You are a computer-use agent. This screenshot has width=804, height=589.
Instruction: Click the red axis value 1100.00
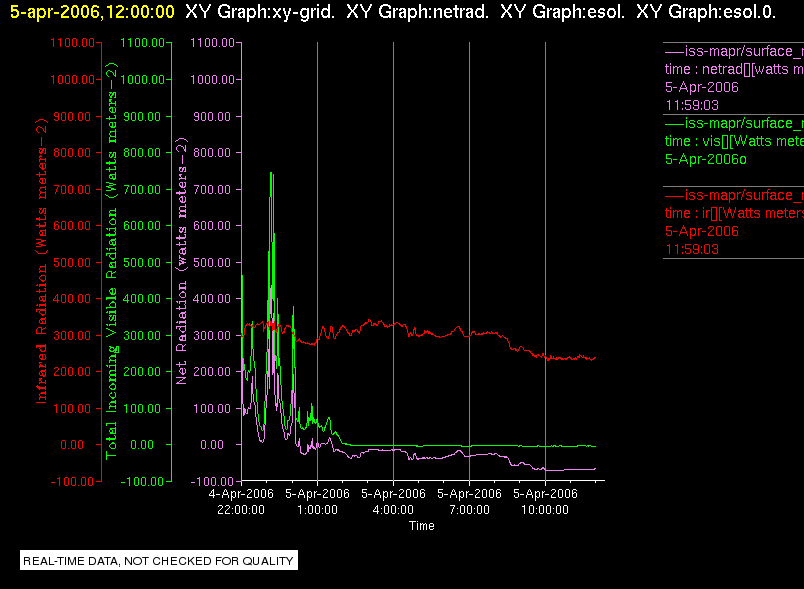click(72, 43)
